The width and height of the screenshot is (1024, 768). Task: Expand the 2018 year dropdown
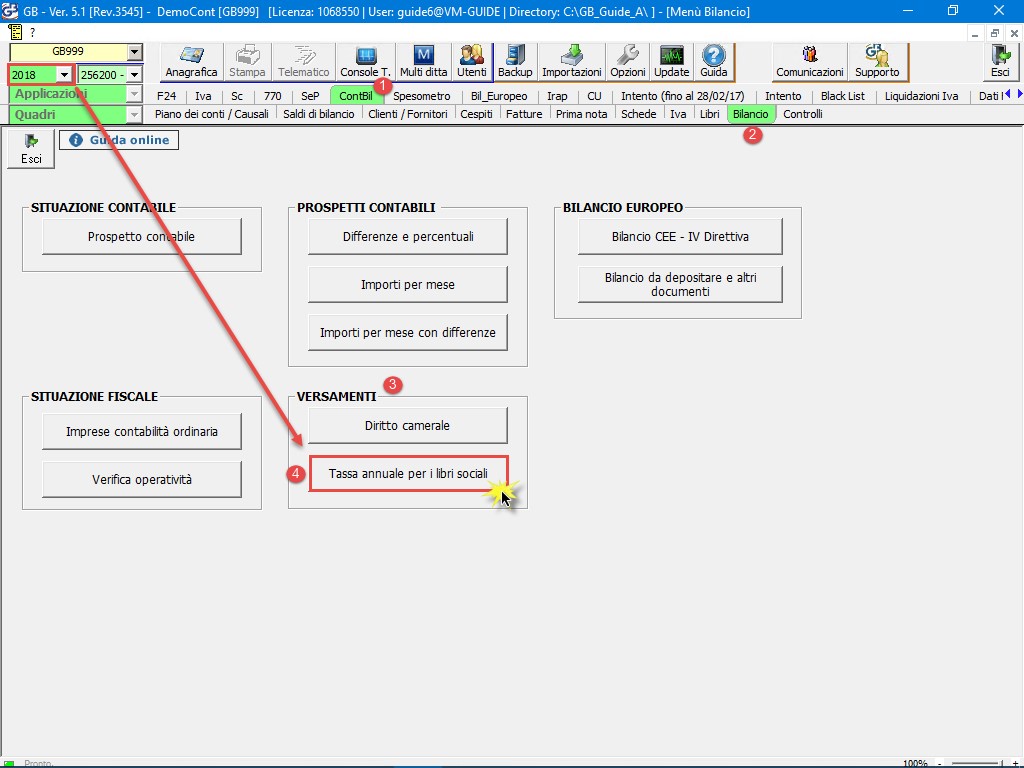pos(64,75)
